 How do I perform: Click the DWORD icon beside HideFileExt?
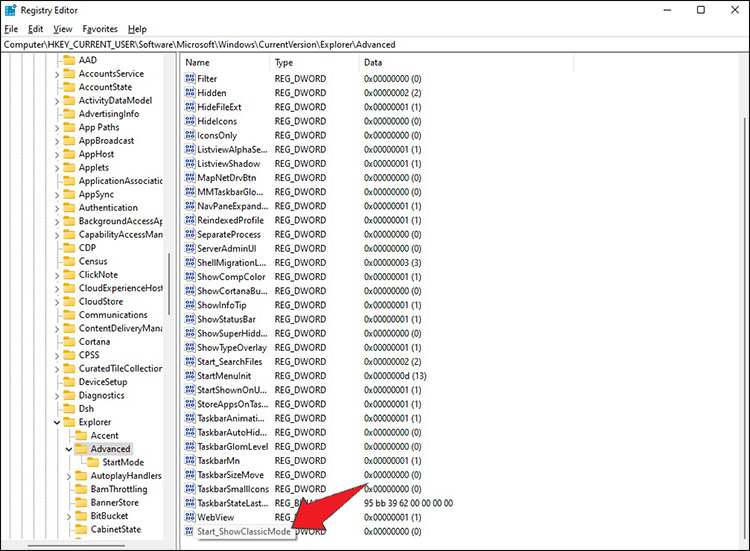[x=190, y=107]
